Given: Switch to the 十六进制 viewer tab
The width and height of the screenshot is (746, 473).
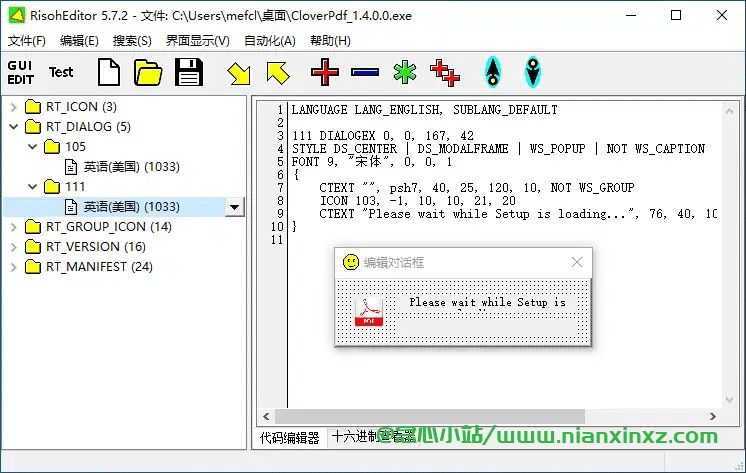Looking at the screenshot, I should pyautogui.click(x=373, y=437).
